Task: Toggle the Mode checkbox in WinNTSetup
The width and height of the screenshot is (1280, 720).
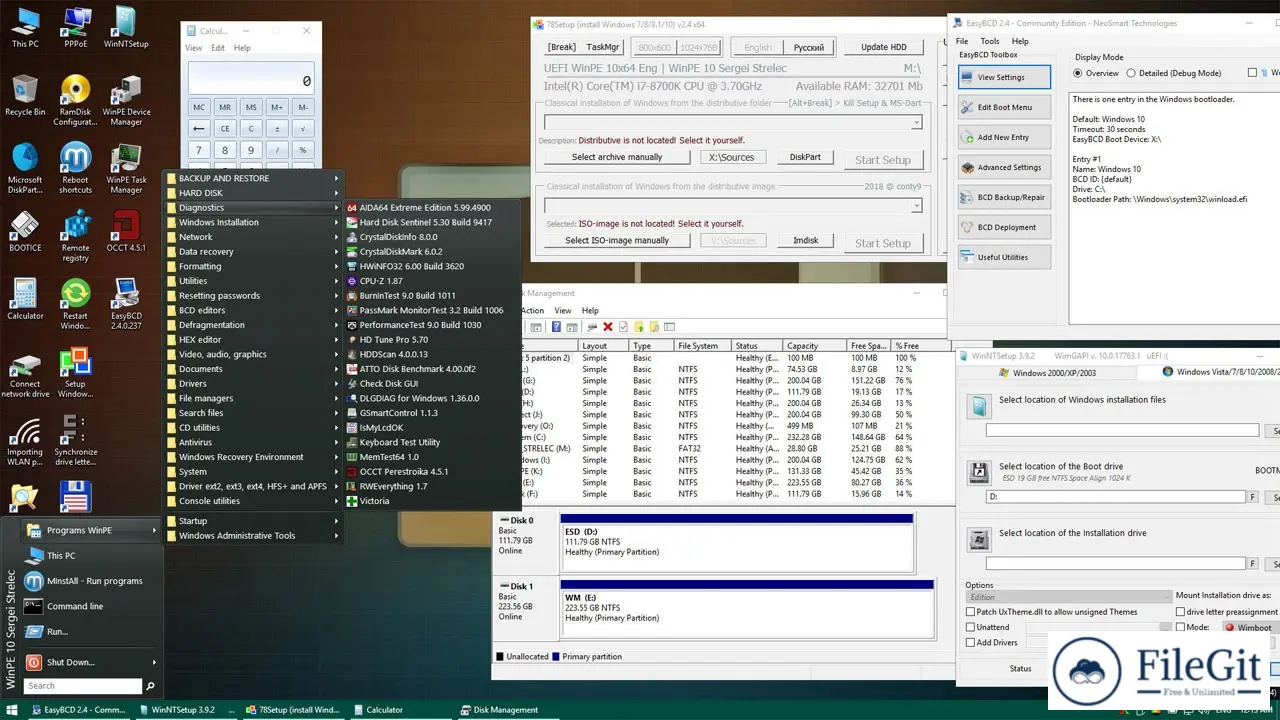Action: pyautogui.click(x=1181, y=627)
